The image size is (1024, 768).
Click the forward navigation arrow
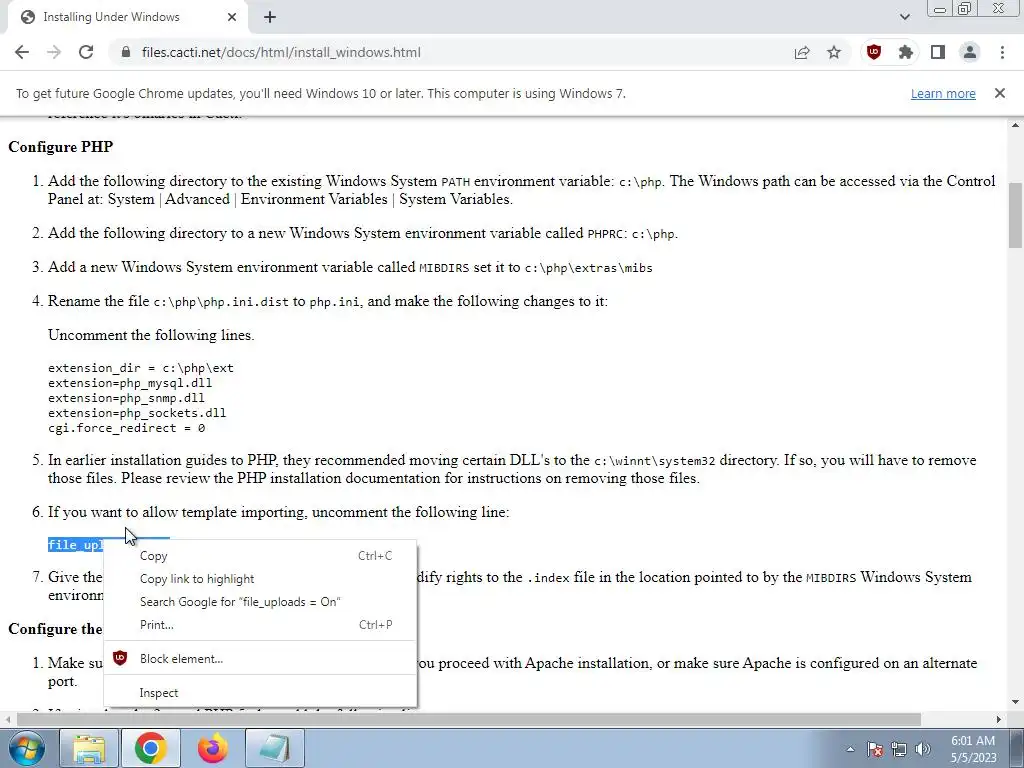pyautogui.click(x=54, y=52)
